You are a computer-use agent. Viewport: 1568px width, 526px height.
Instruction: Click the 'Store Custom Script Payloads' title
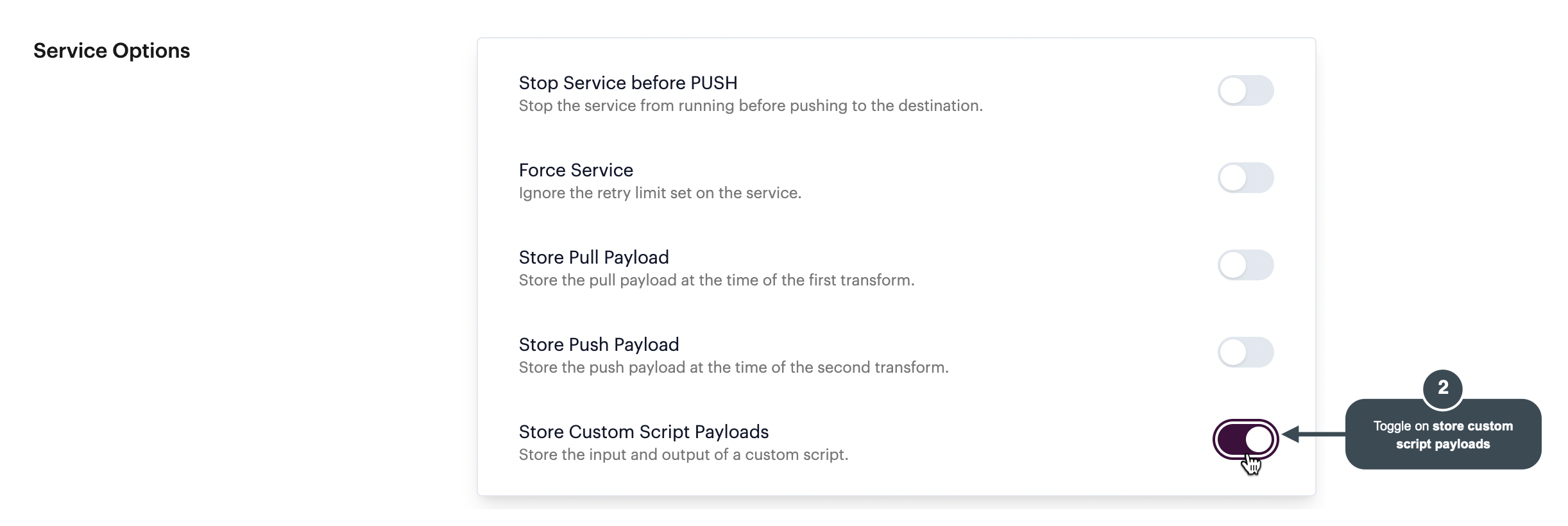[643, 432]
